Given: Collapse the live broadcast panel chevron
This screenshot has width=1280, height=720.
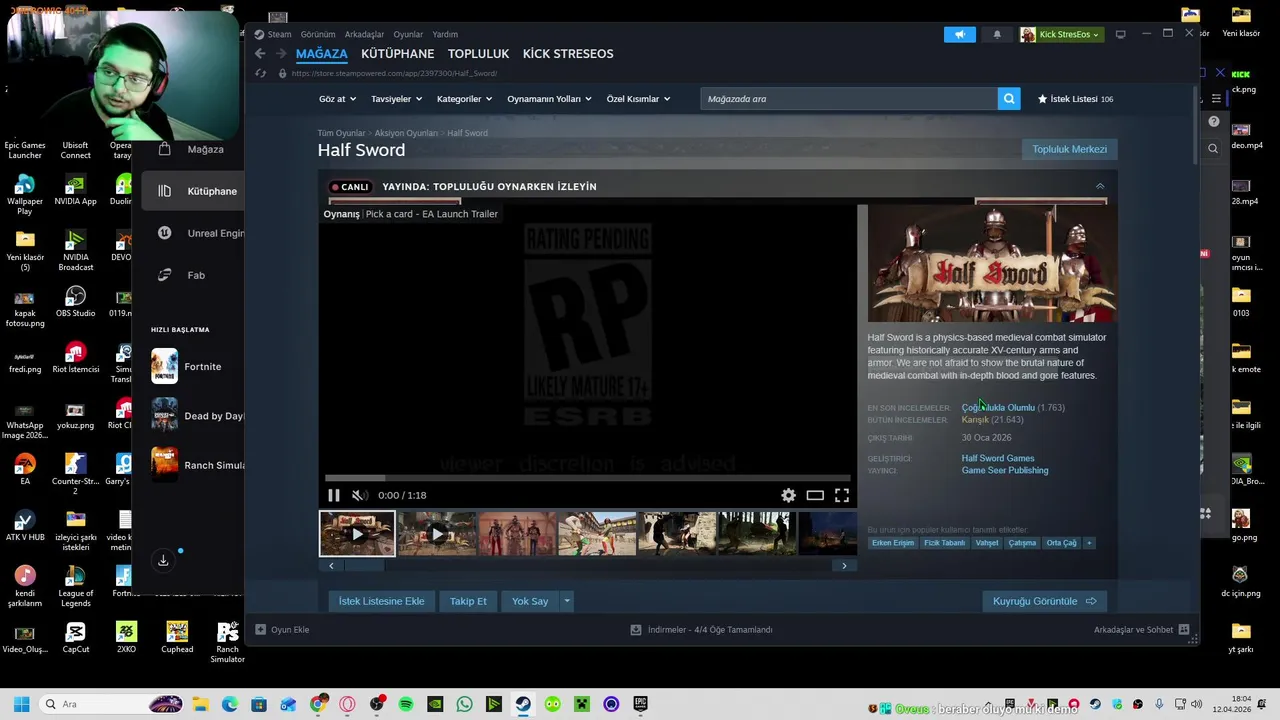Looking at the screenshot, I should pos(1100,187).
